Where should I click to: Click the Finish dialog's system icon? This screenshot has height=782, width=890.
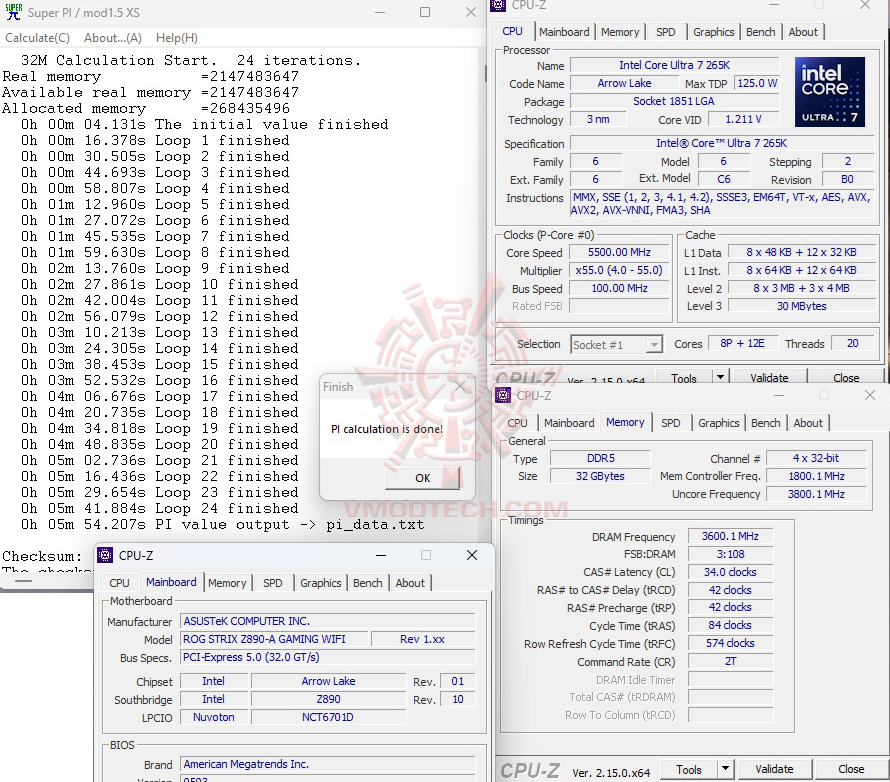[x=328, y=386]
